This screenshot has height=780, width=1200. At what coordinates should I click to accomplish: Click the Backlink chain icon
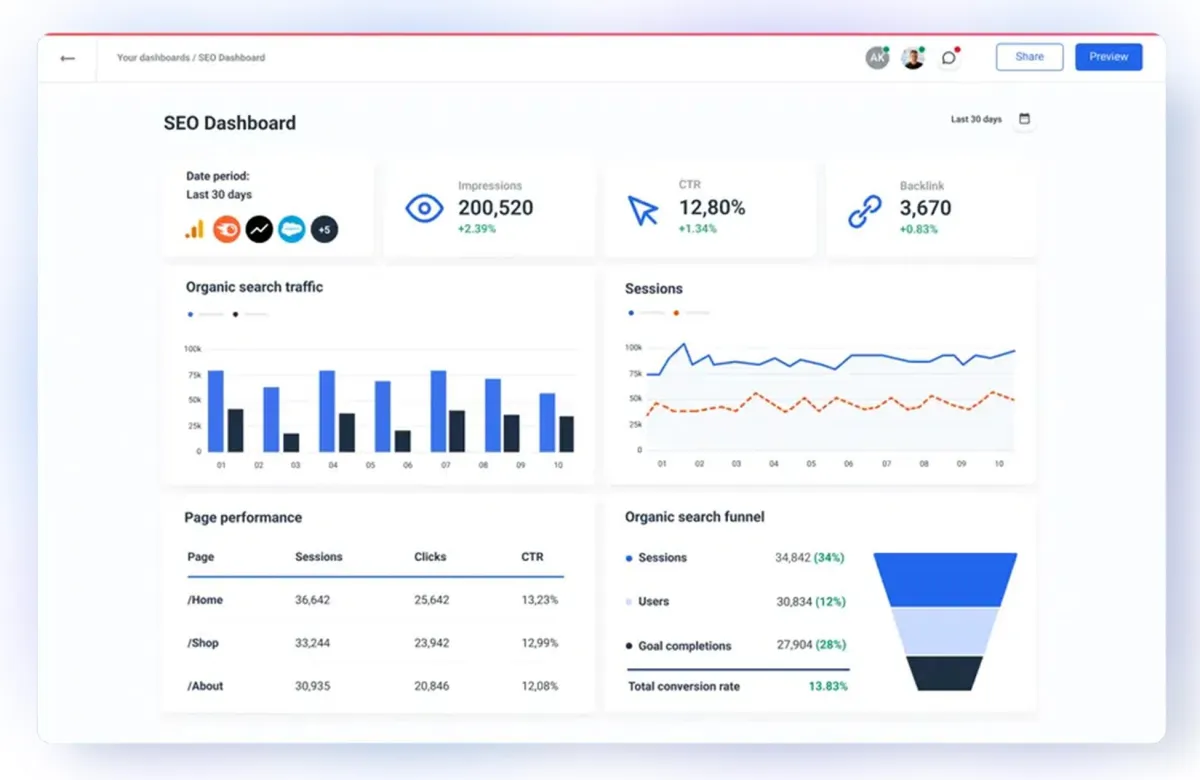click(x=864, y=211)
